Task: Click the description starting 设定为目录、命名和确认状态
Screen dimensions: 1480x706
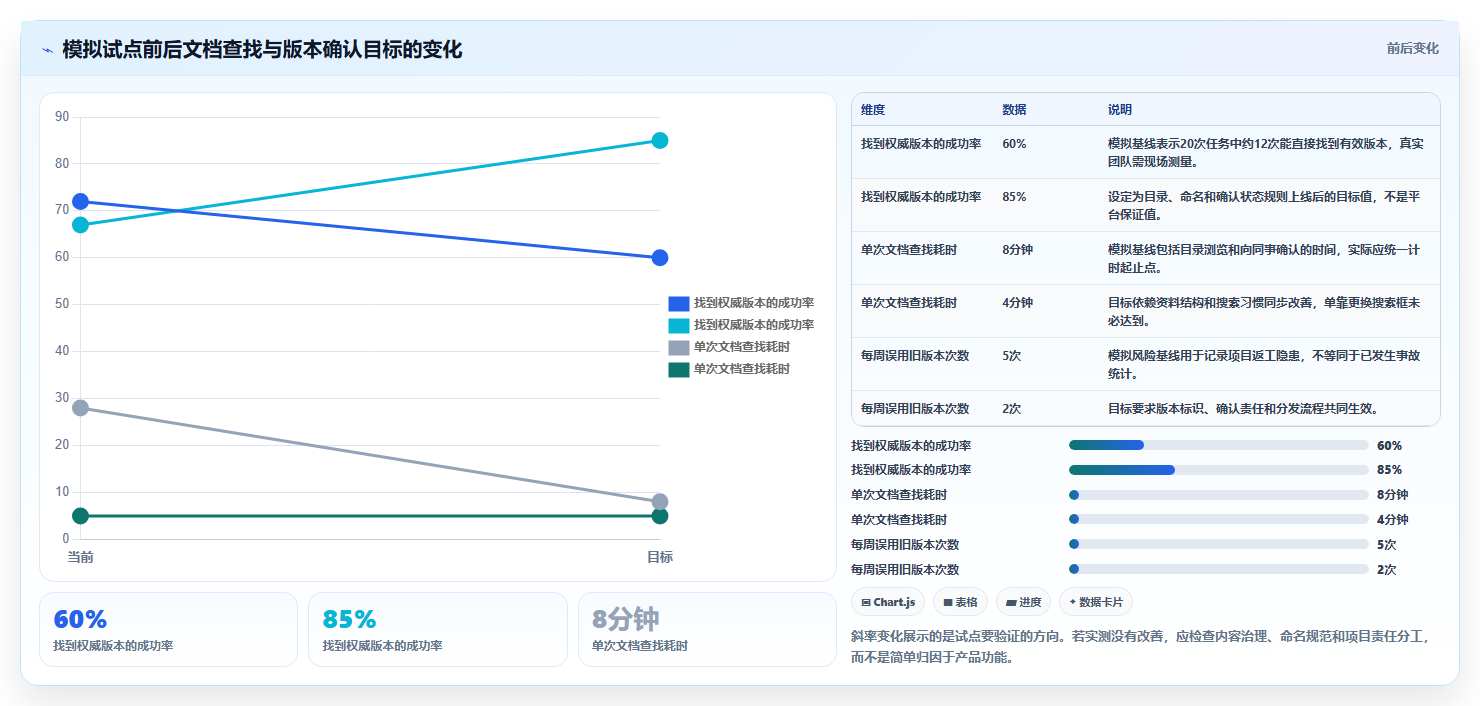Action: [x=1265, y=206]
